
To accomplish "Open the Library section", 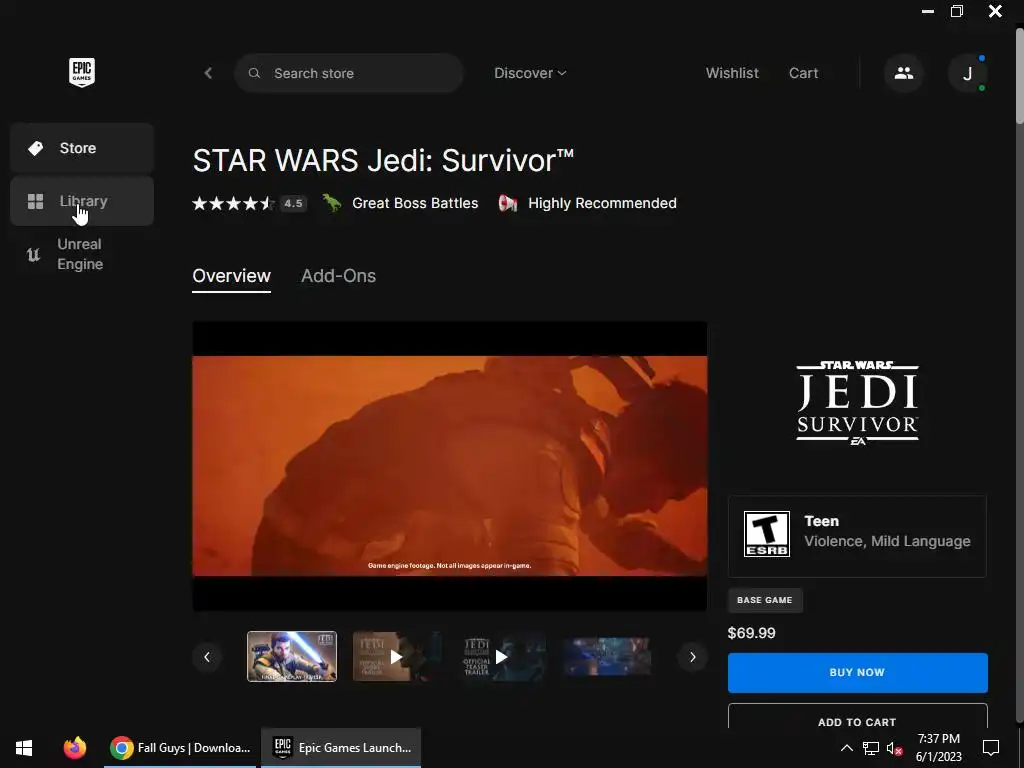I will [x=82, y=201].
